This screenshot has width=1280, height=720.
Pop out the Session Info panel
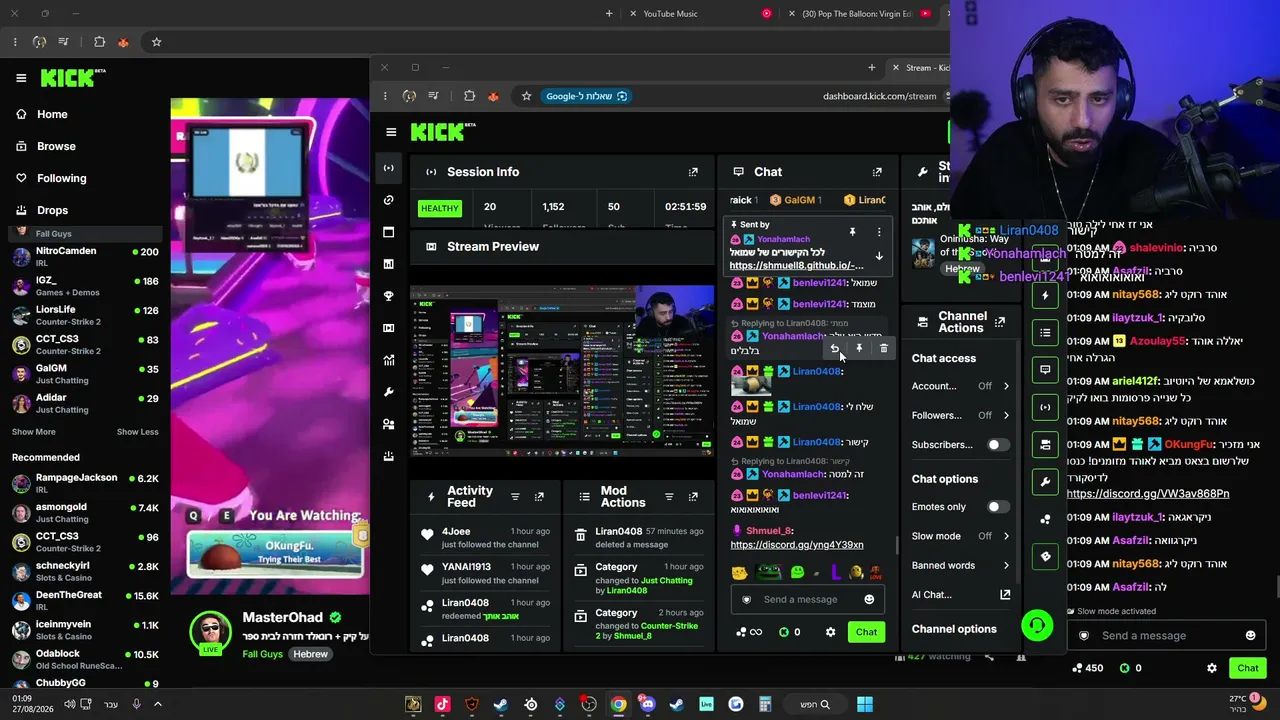693,172
